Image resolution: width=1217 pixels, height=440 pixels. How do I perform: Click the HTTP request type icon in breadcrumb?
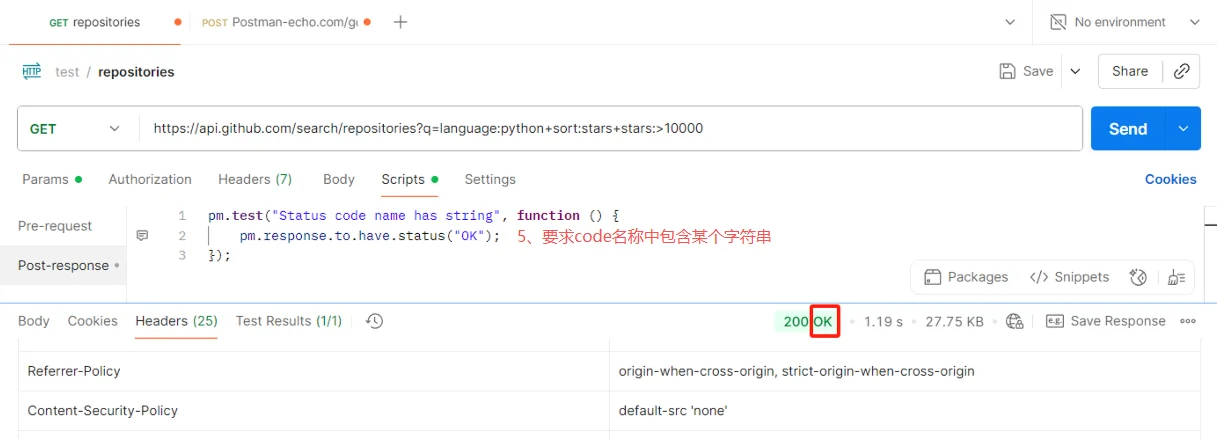[x=32, y=71]
